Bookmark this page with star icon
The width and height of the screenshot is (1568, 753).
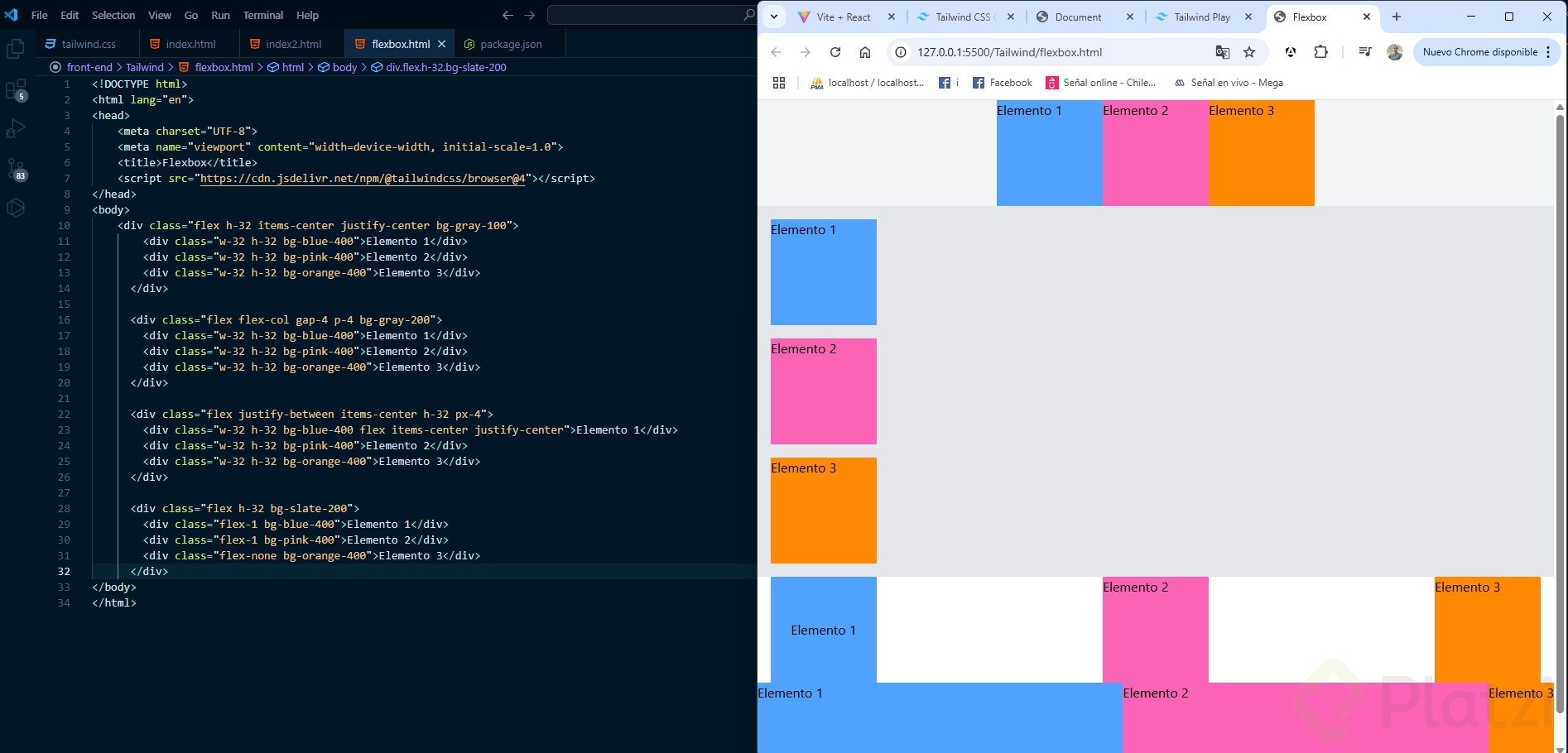(1249, 52)
